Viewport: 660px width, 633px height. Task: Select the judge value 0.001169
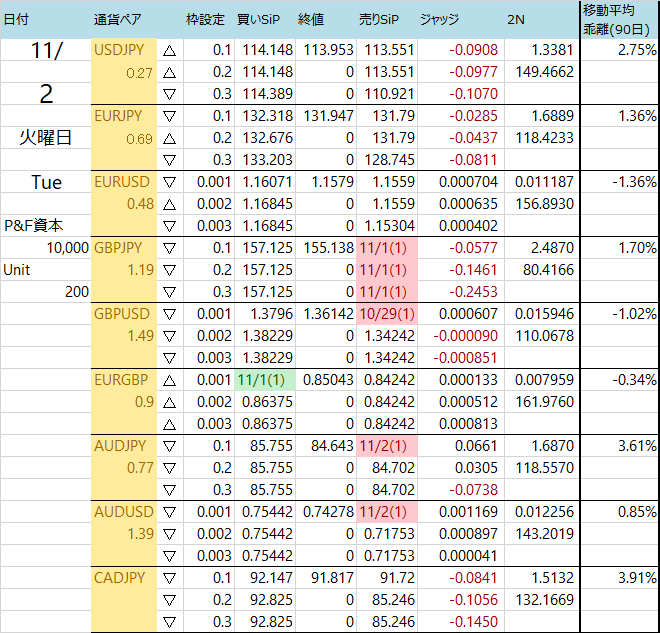468,512
